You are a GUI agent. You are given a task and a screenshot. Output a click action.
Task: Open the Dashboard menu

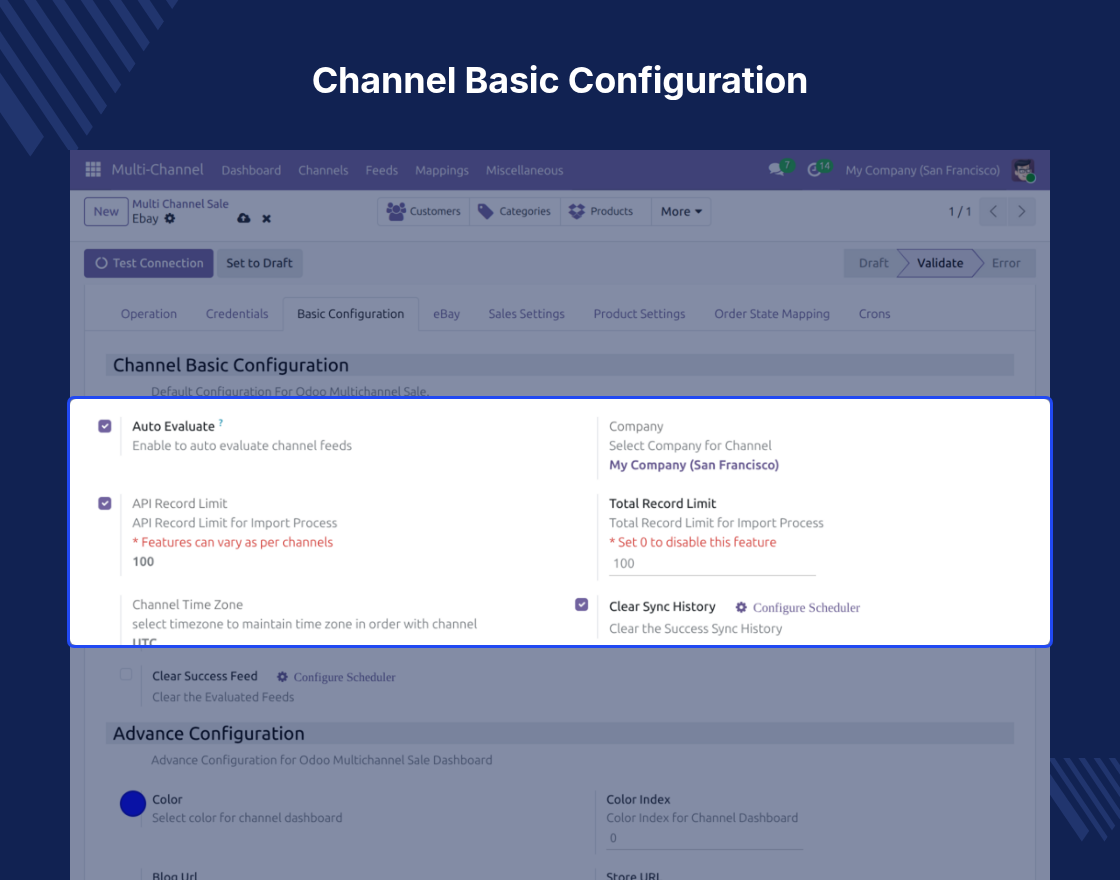(x=251, y=170)
